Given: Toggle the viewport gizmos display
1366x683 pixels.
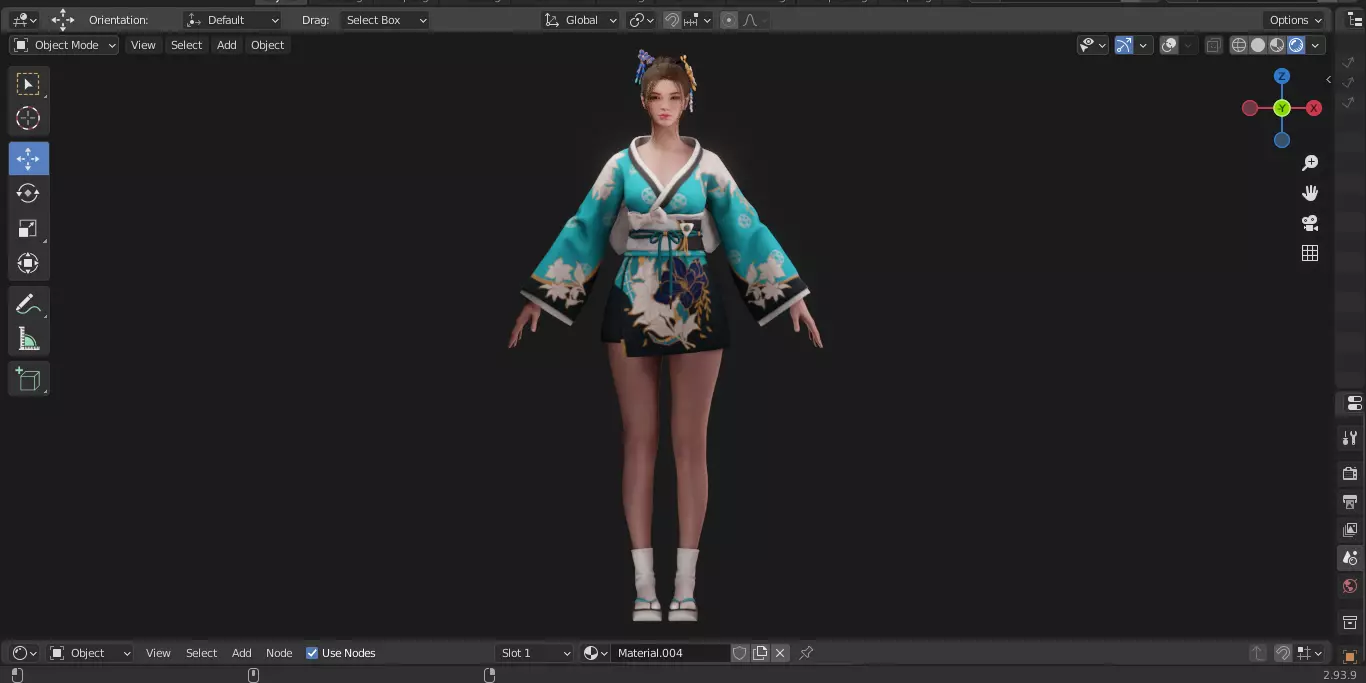Looking at the screenshot, I should coord(1124,45).
